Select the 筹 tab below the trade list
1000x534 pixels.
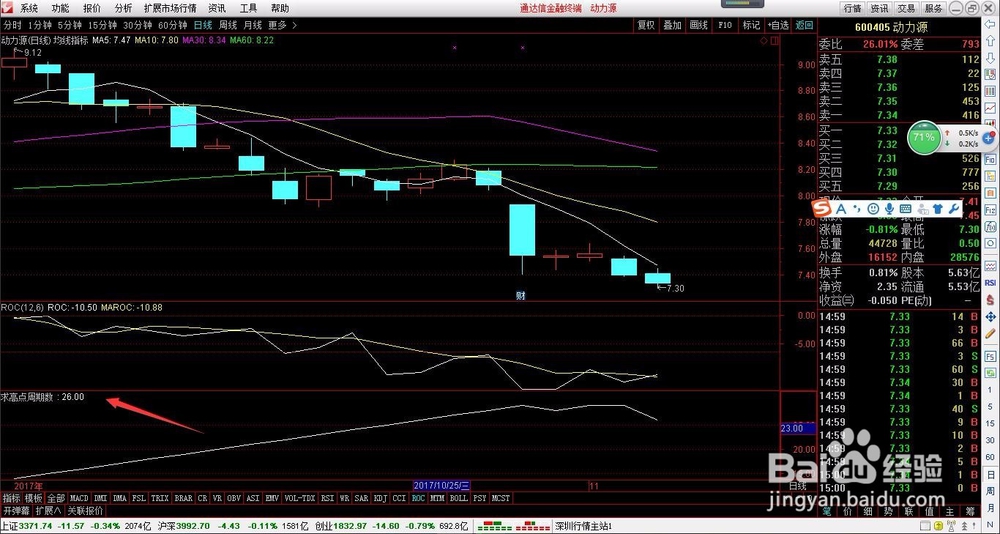pos(970,511)
